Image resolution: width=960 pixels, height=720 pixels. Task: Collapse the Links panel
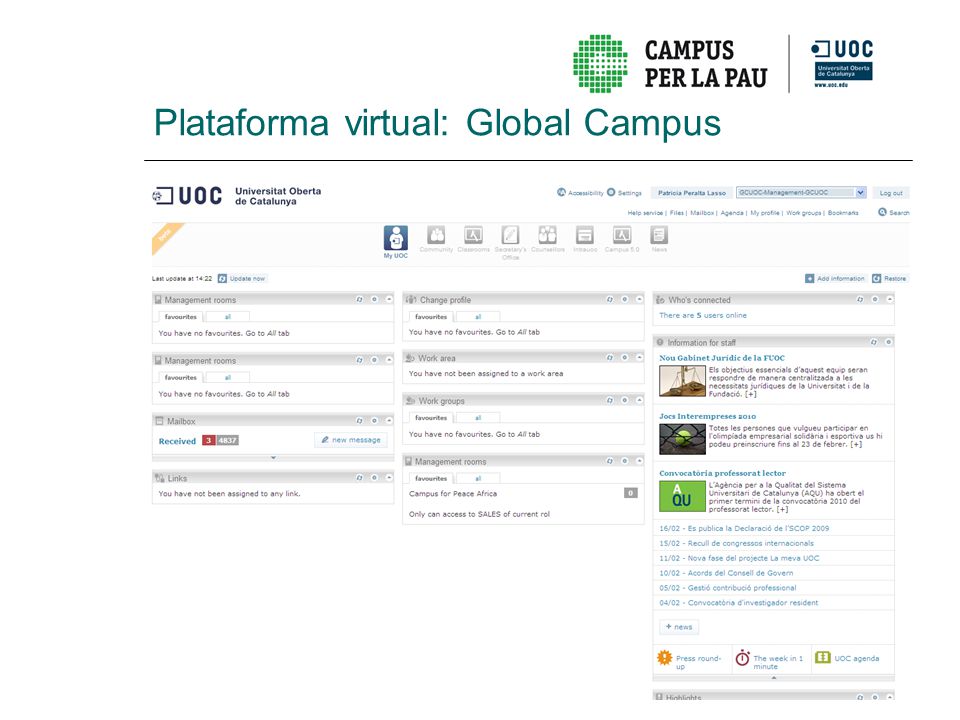(389, 478)
